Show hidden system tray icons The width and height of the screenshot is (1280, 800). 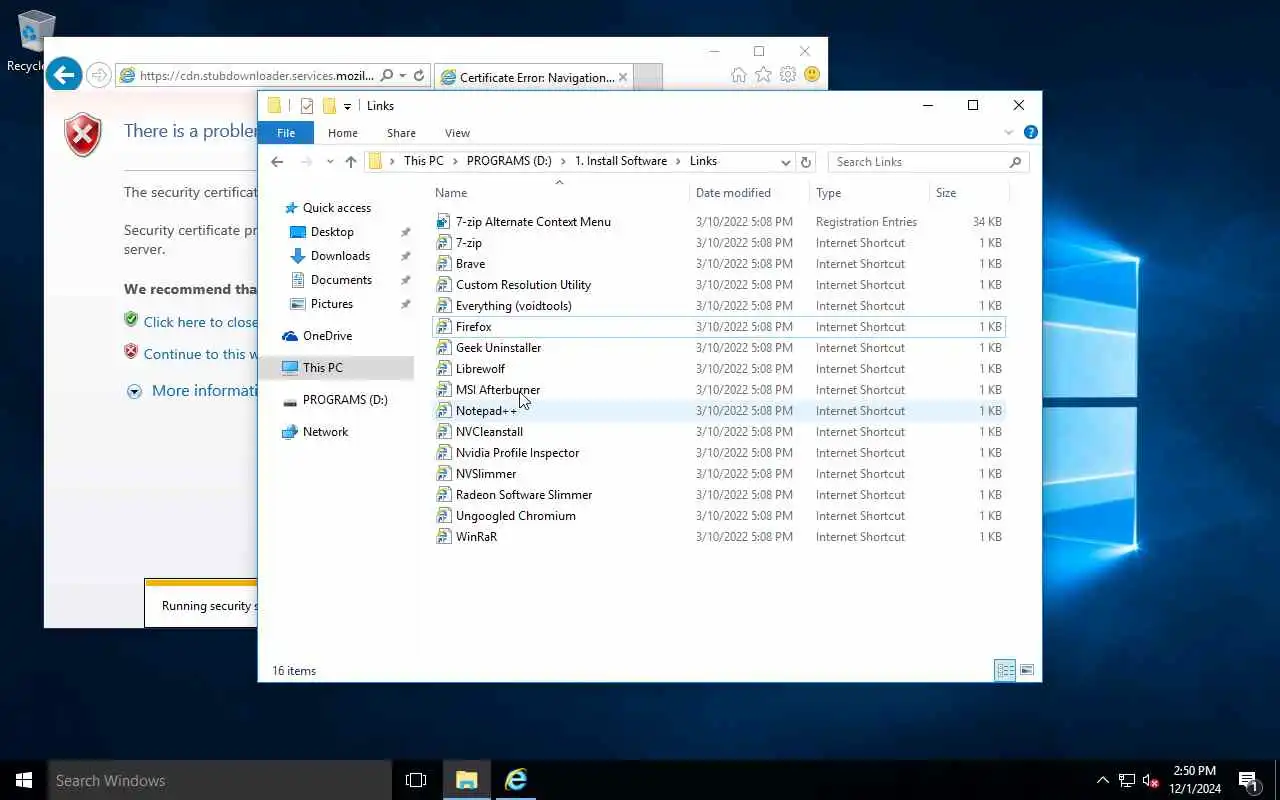point(1102,780)
